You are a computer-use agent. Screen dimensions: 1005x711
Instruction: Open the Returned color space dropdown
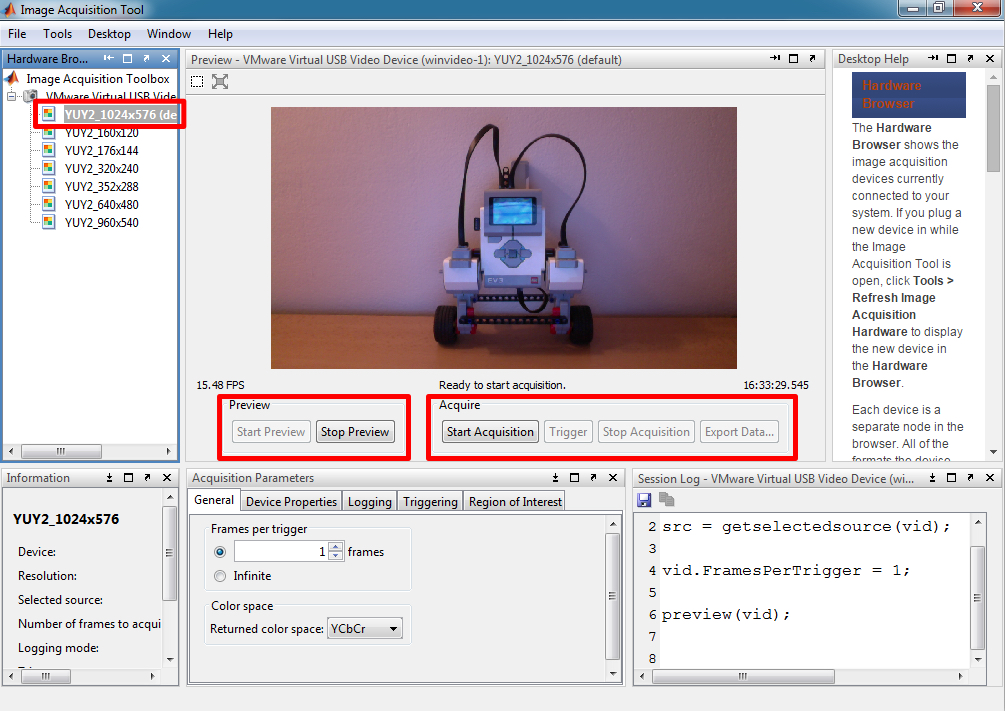click(x=365, y=629)
